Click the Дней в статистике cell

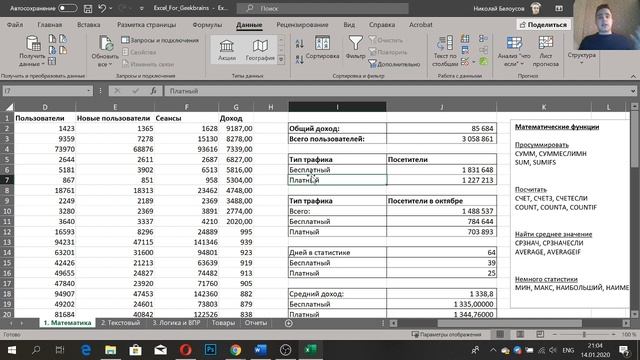point(337,252)
